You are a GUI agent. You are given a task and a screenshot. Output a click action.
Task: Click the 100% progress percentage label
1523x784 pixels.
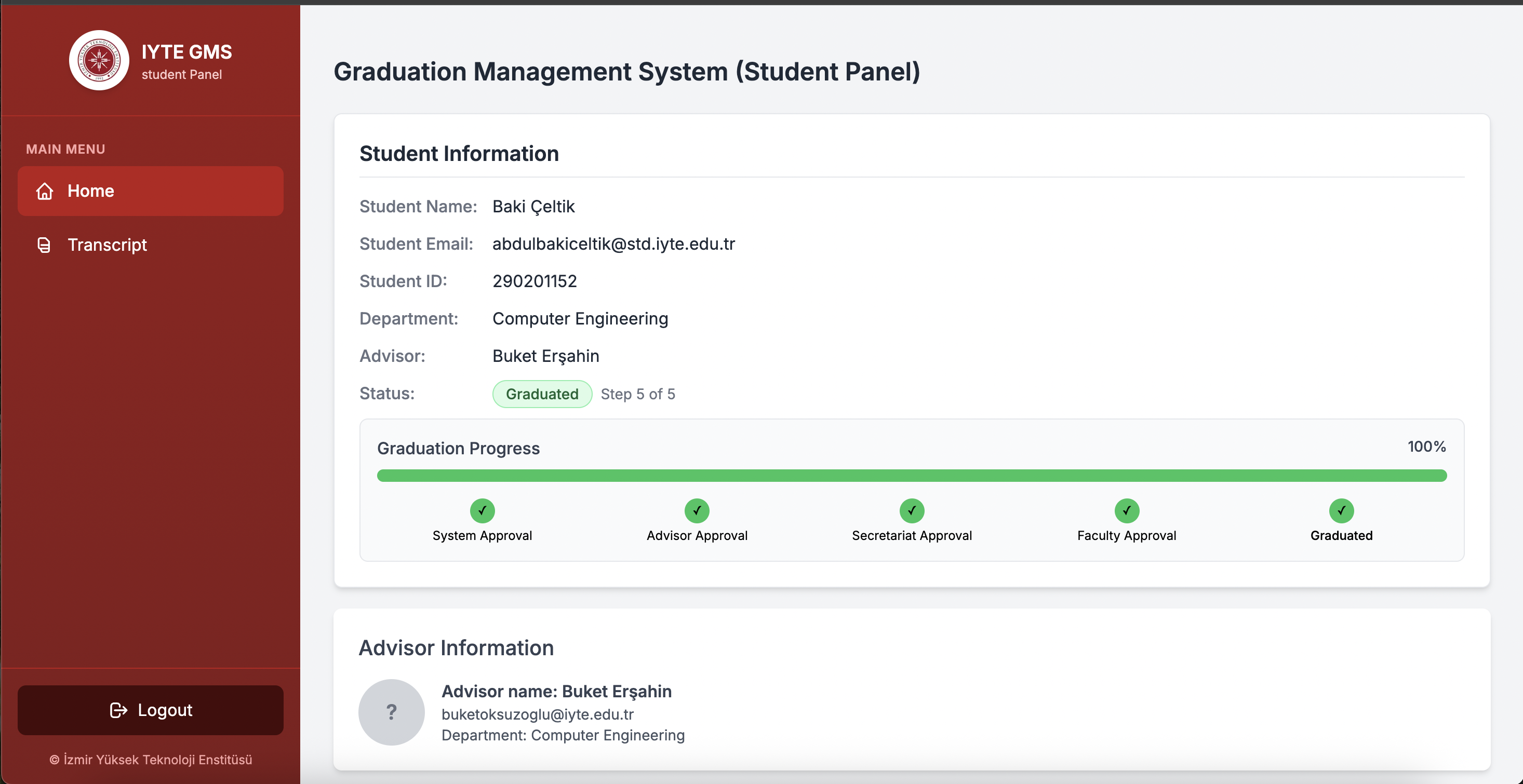[1426, 447]
